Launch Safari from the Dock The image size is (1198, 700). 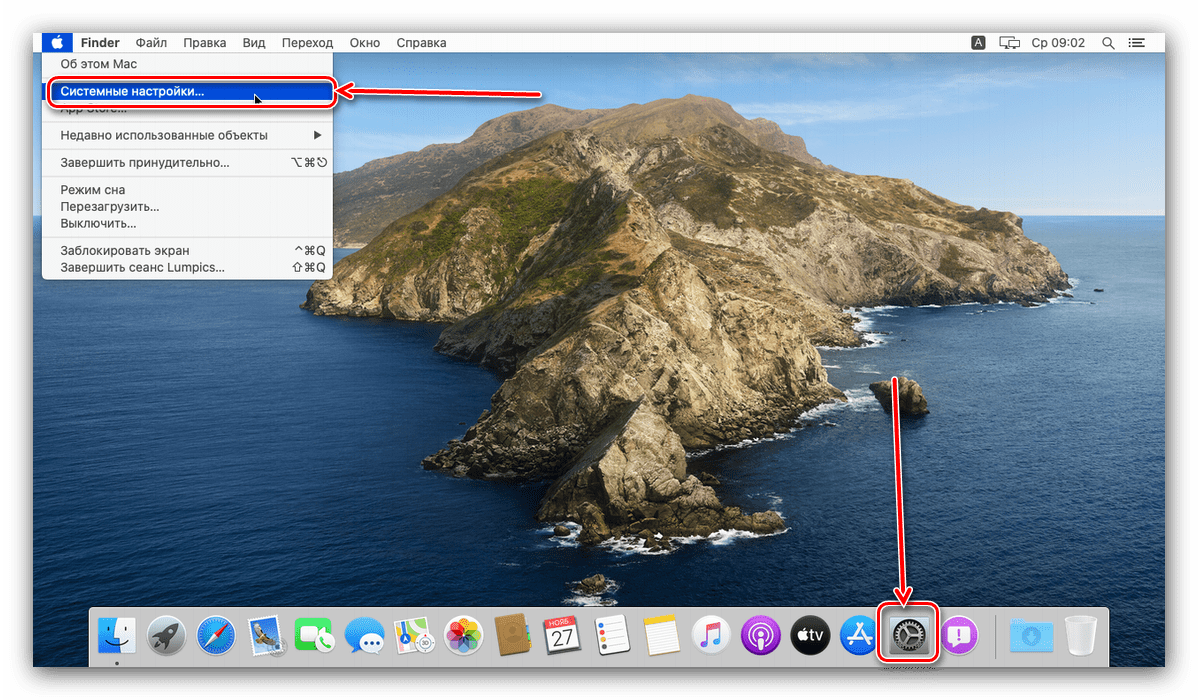[216, 635]
